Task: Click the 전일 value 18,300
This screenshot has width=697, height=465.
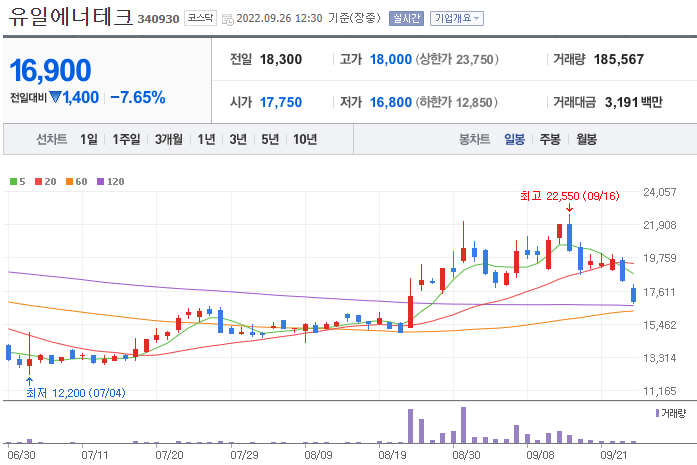Action: point(280,59)
